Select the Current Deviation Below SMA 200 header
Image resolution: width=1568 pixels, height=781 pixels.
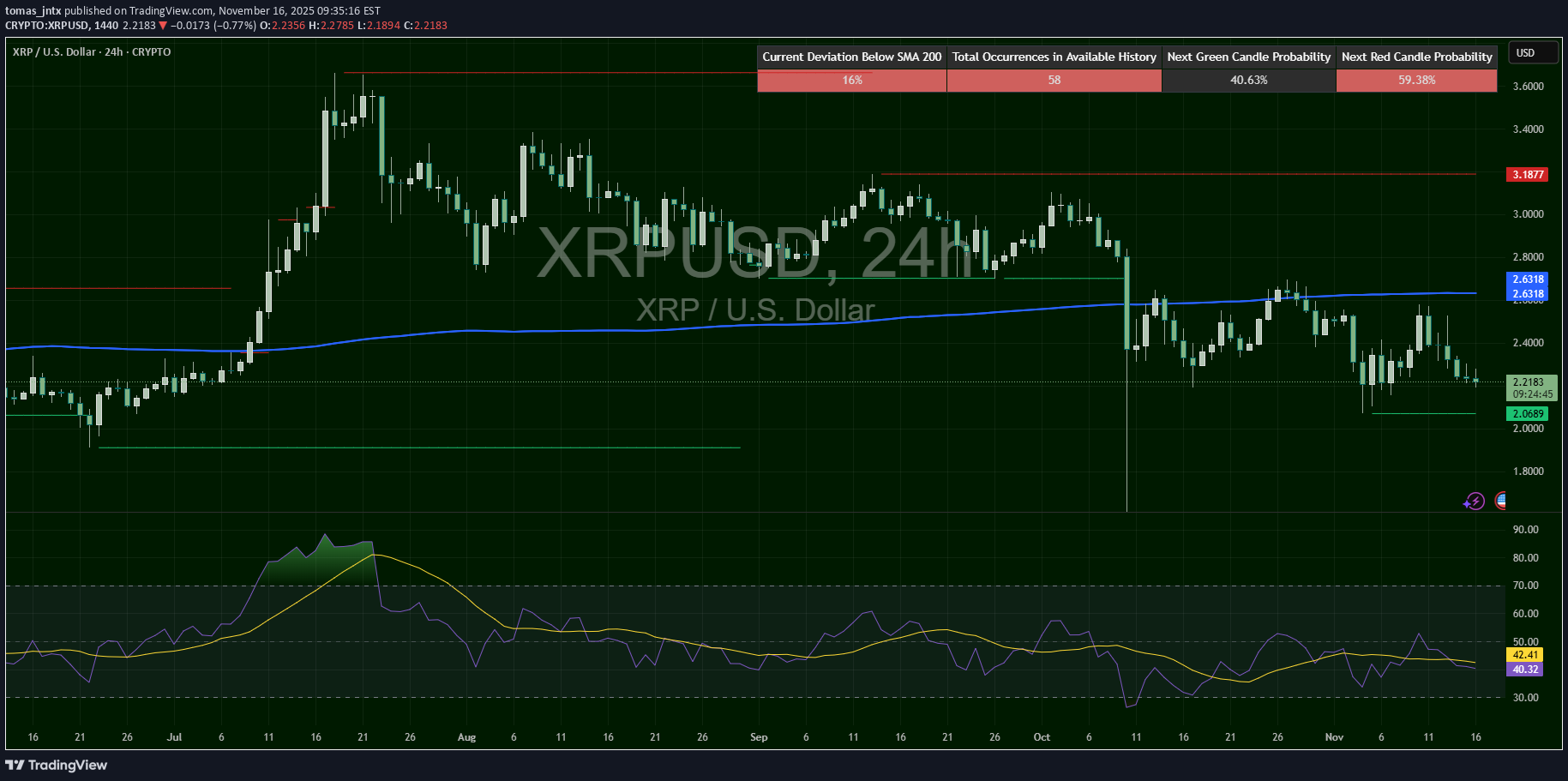[851, 57]
